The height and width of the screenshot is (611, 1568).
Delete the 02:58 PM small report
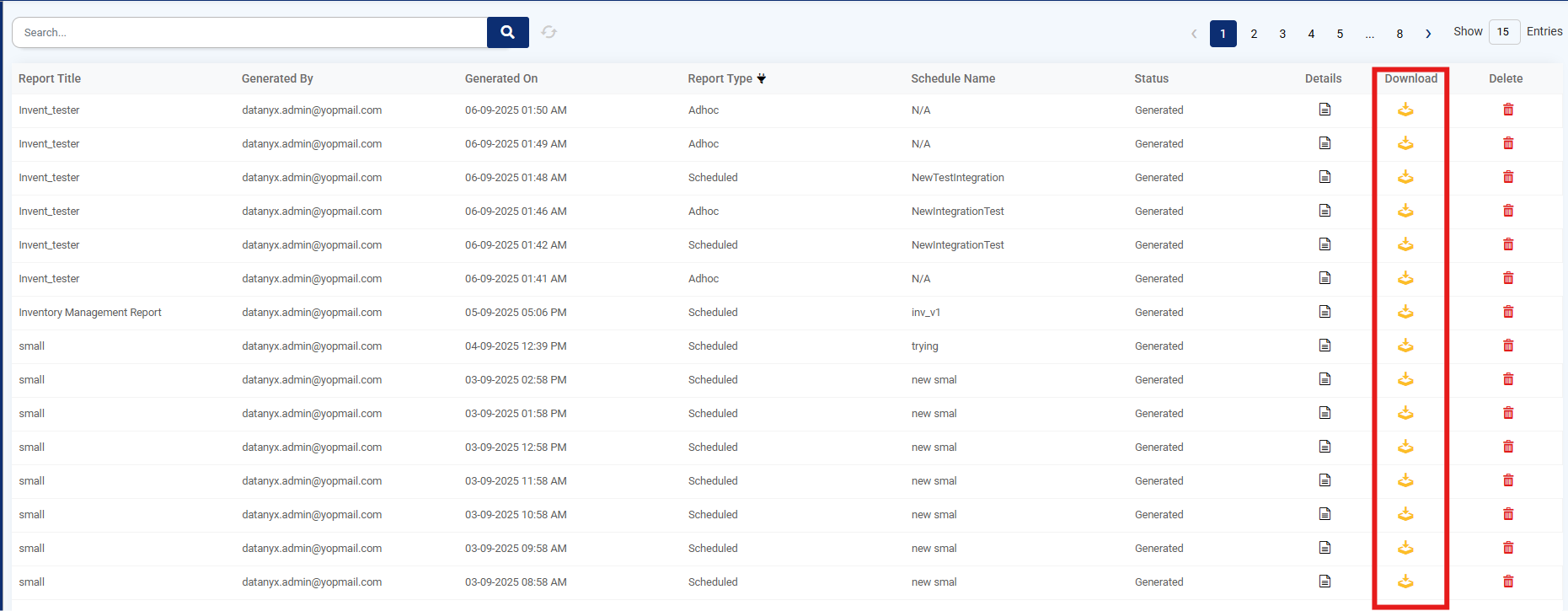coord(1508,379)
